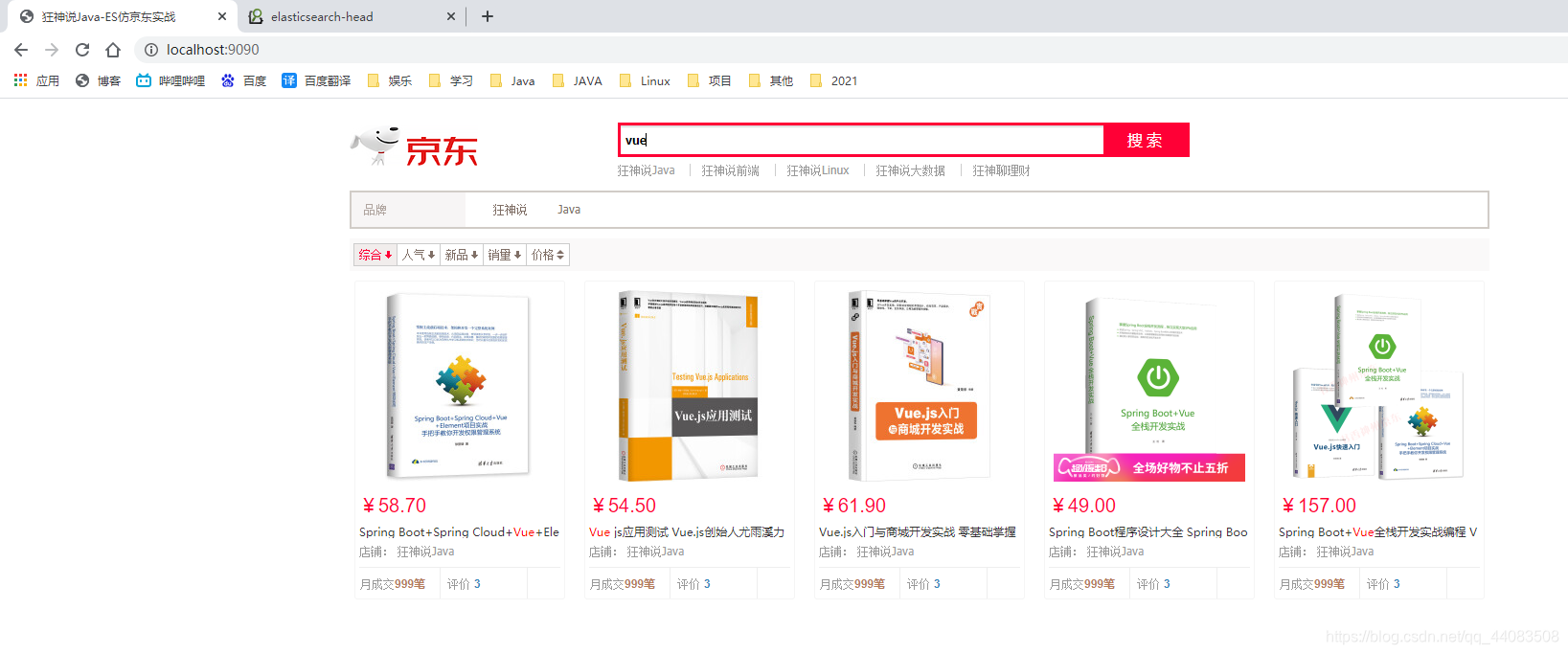
Task: Open Vue.js应用测试 book cover image
Action: (x=690, y=385)
